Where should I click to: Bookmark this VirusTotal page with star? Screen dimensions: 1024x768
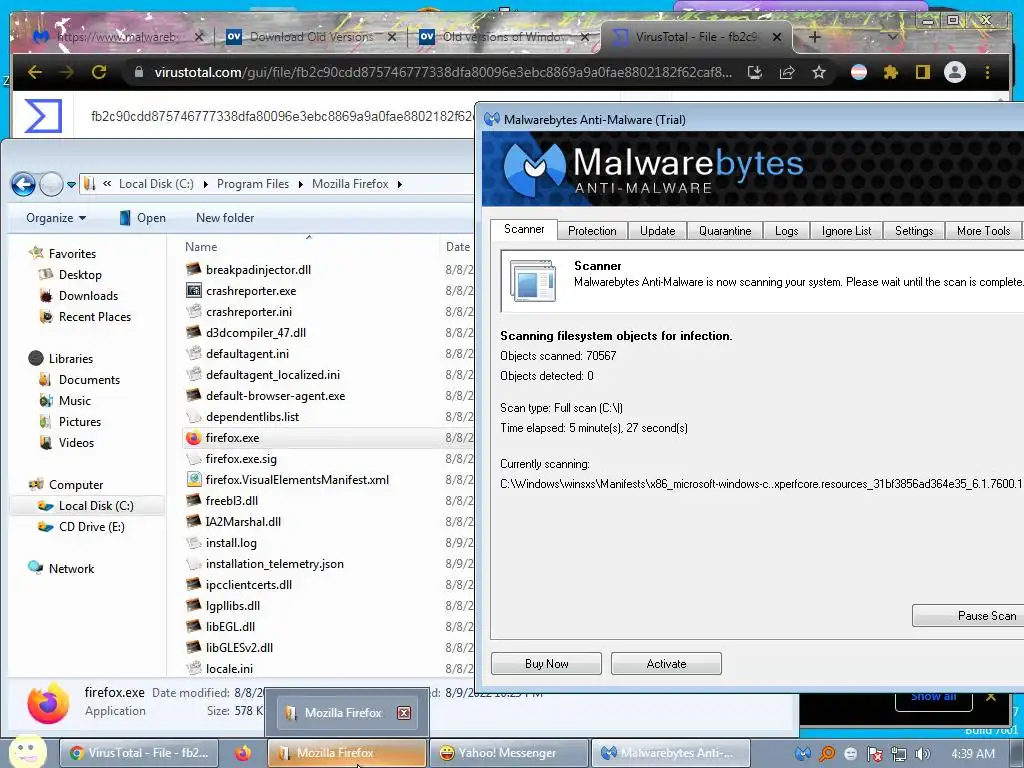click(819, 72)
